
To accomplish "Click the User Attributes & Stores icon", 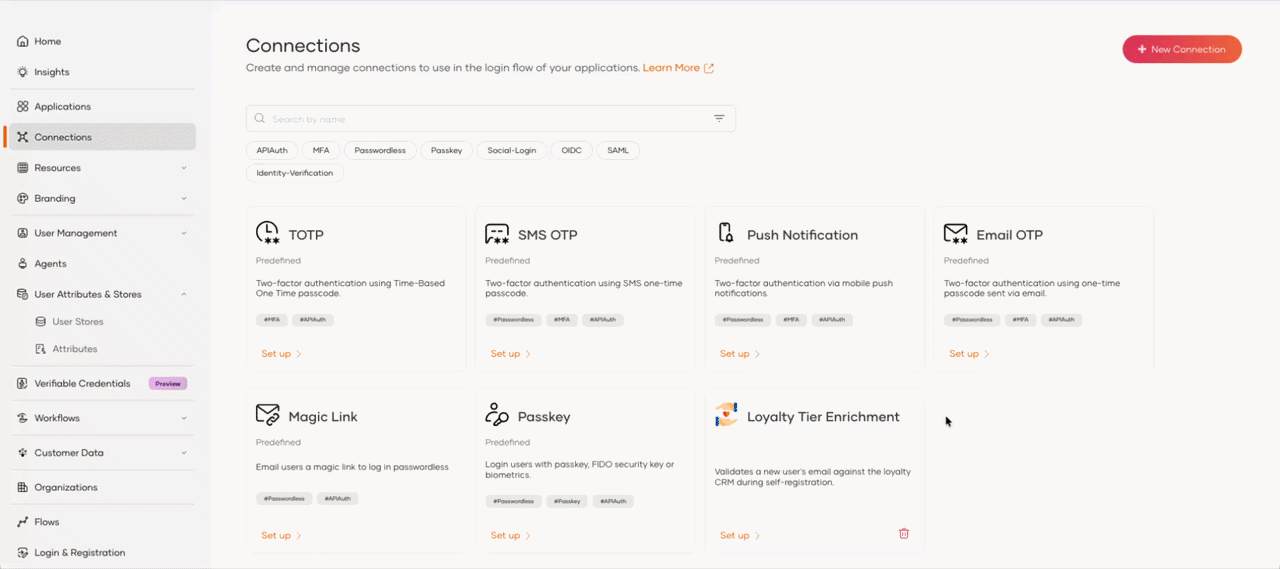I will 23,294.
